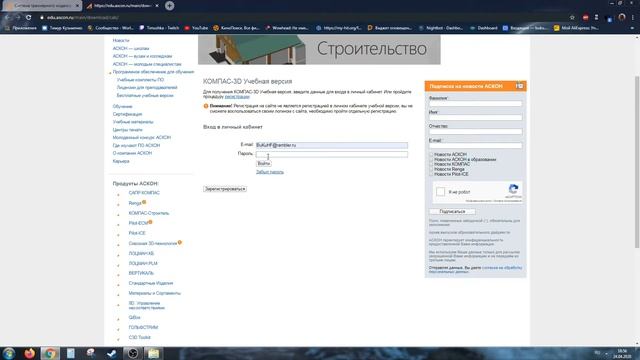Image resolution: width=640 pixels, height=360 pixels.
Task: Check the 'Я не робот' reCAPTCHA box
Action: [x=440, y=191]
